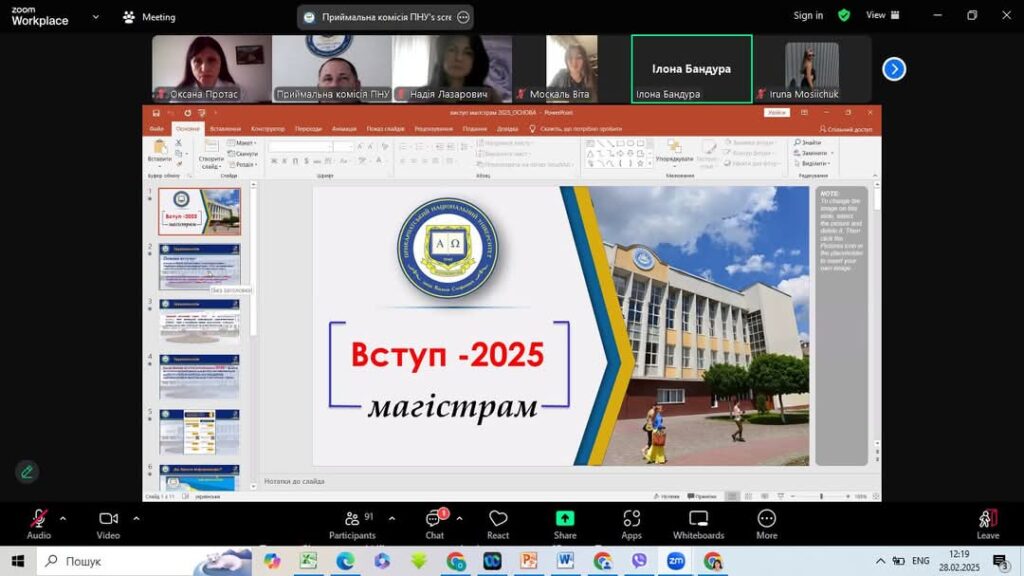This screenshot has width=1024, height=576.
Task: Toggle the green annotate pencil icon
Action: [26, 472]
